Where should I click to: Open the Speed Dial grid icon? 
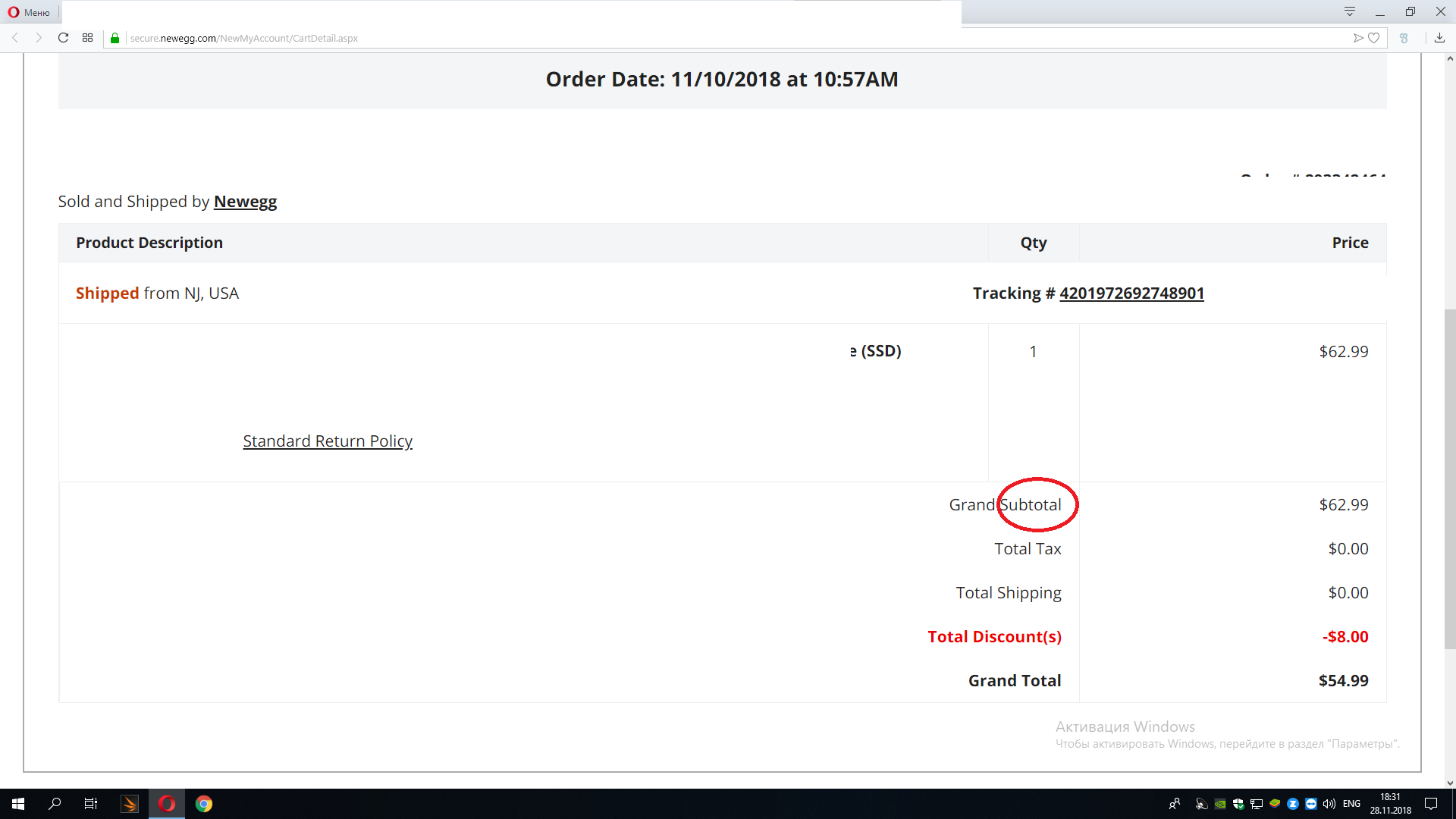88,38
